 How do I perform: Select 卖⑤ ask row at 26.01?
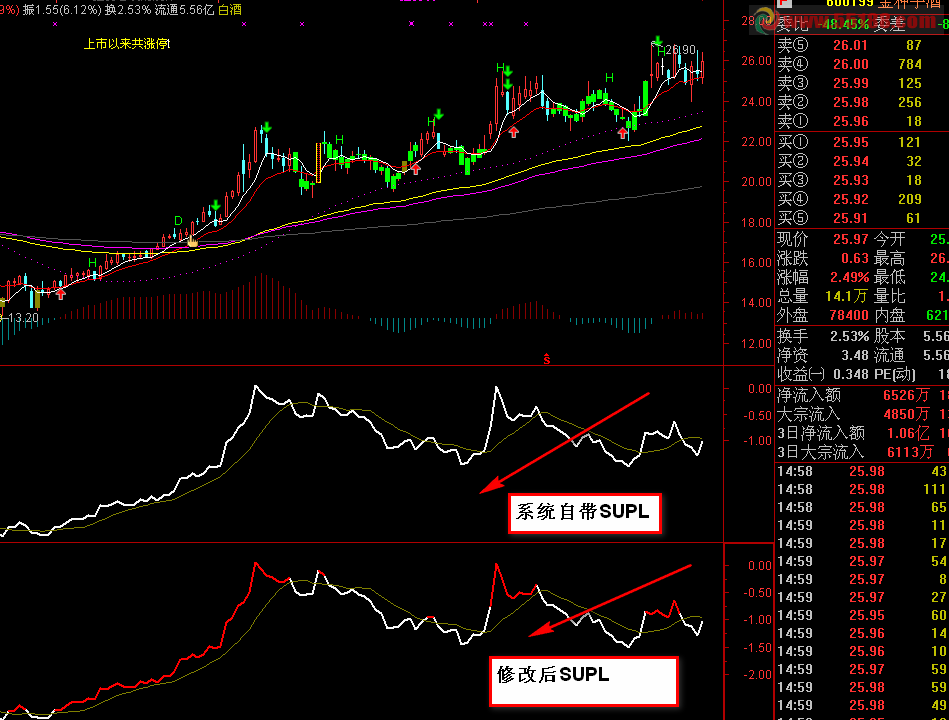click(x=862, y=45)
